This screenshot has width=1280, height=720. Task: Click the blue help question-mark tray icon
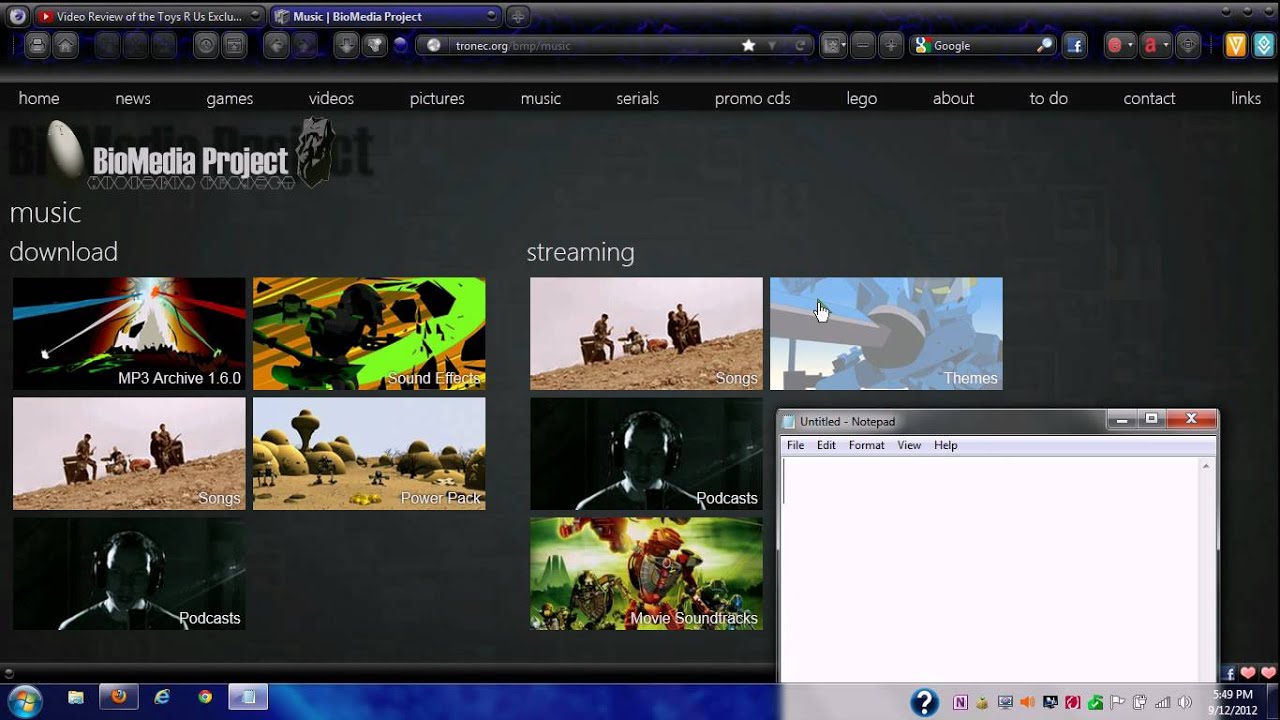924,702
